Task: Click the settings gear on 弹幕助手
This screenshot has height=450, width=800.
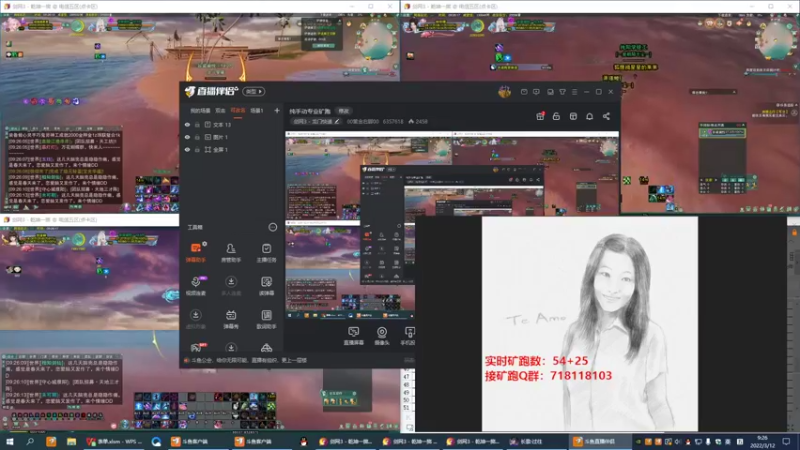Action: pos(205,244)
